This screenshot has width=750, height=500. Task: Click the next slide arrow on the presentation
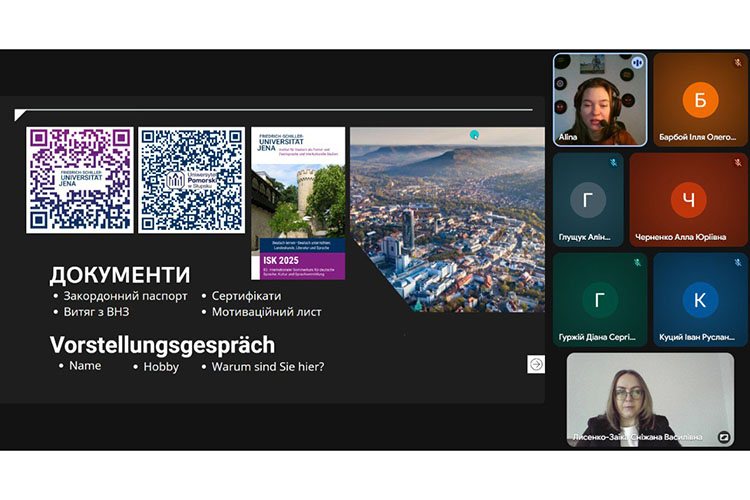[x=536, y=365]
